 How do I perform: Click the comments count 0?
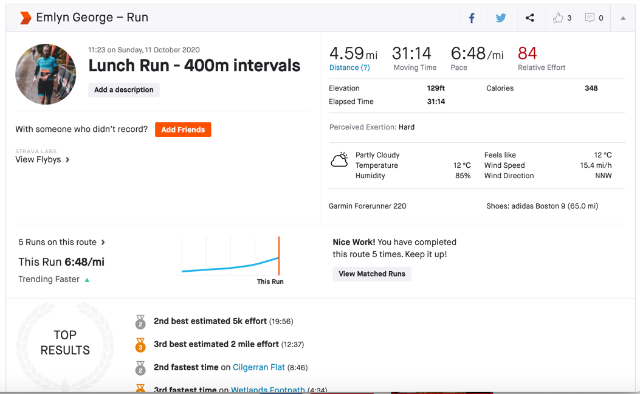tap(601, 18)
